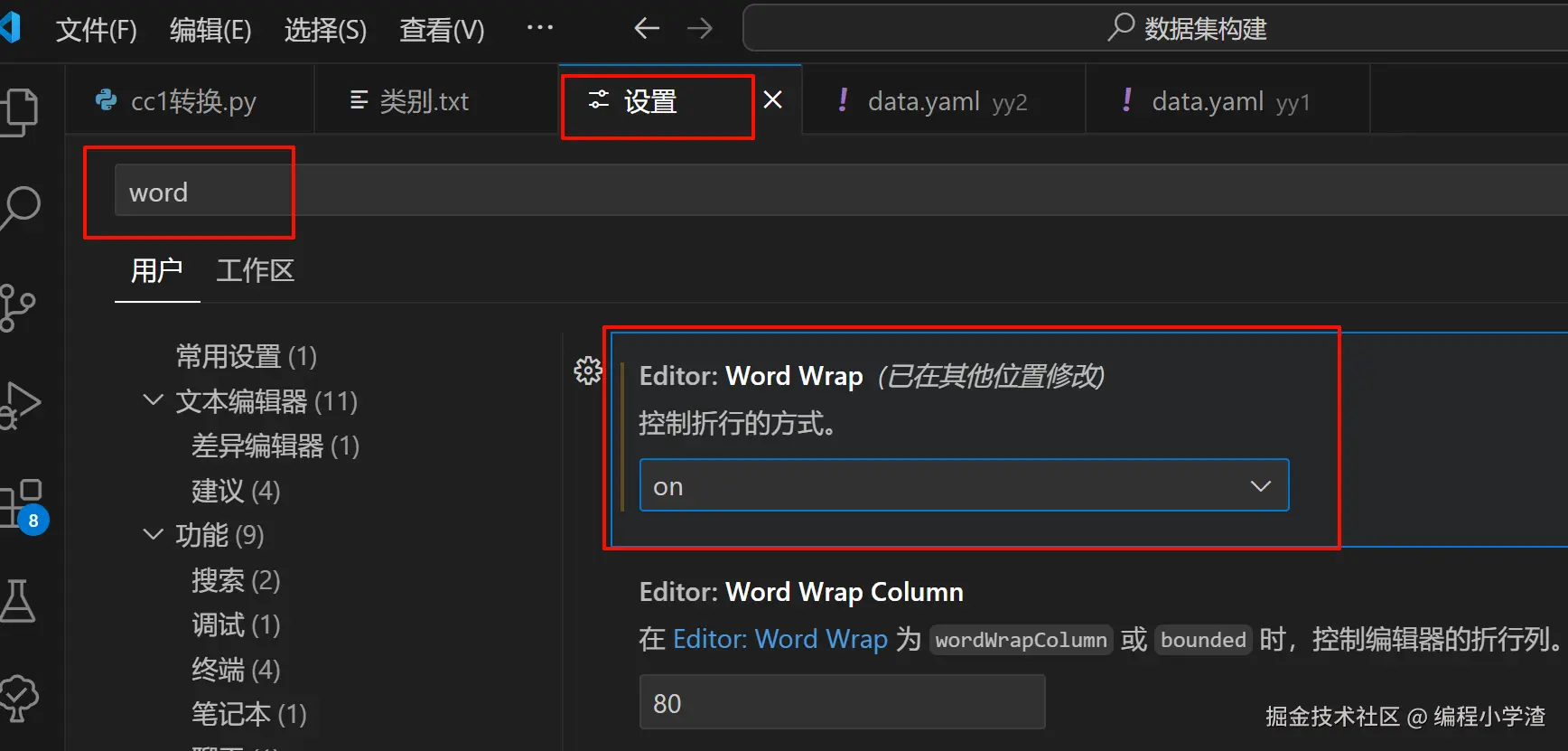Open the 选择(S) menu

coord(325,30)
